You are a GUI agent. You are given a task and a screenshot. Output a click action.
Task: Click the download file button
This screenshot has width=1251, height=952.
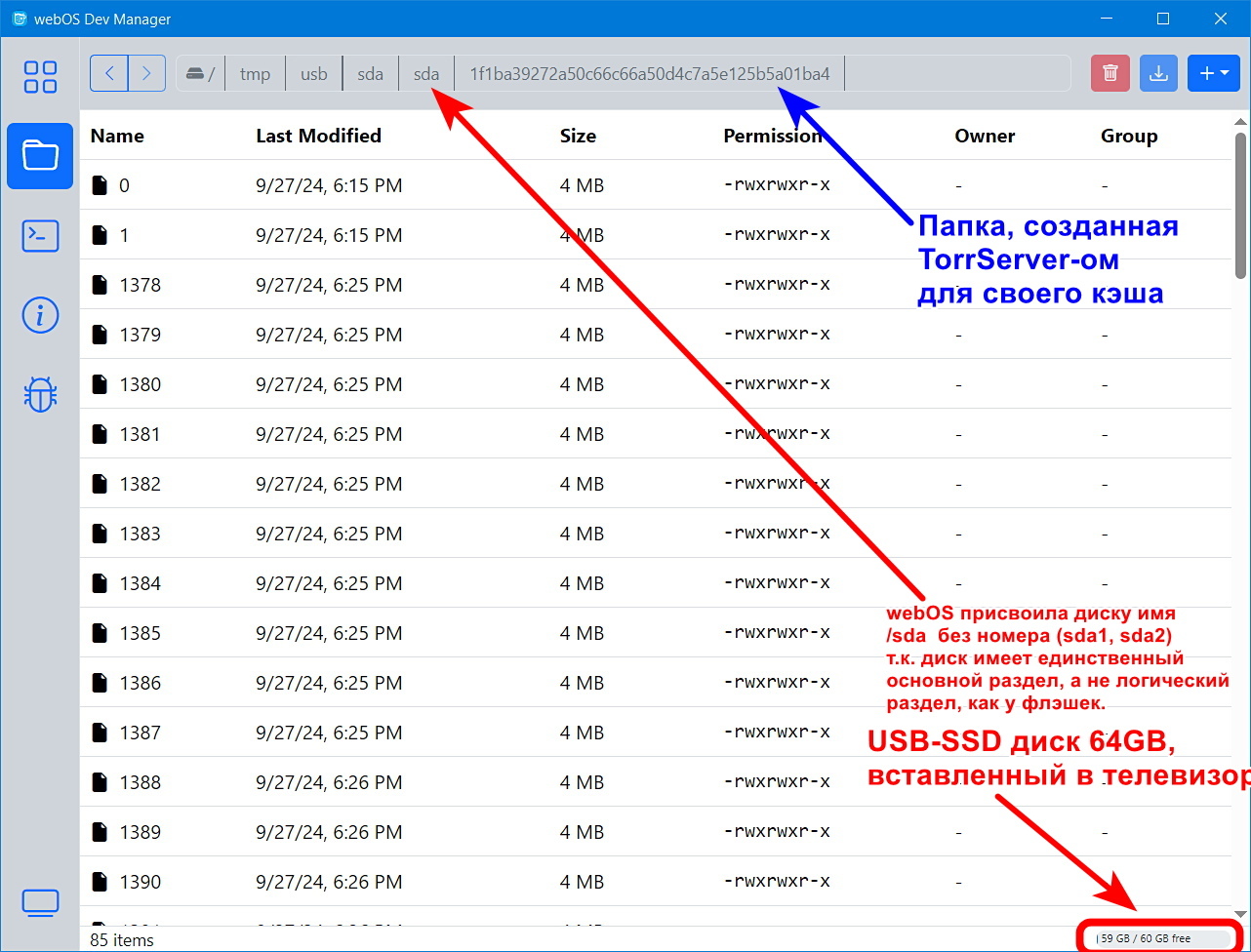1158,73
